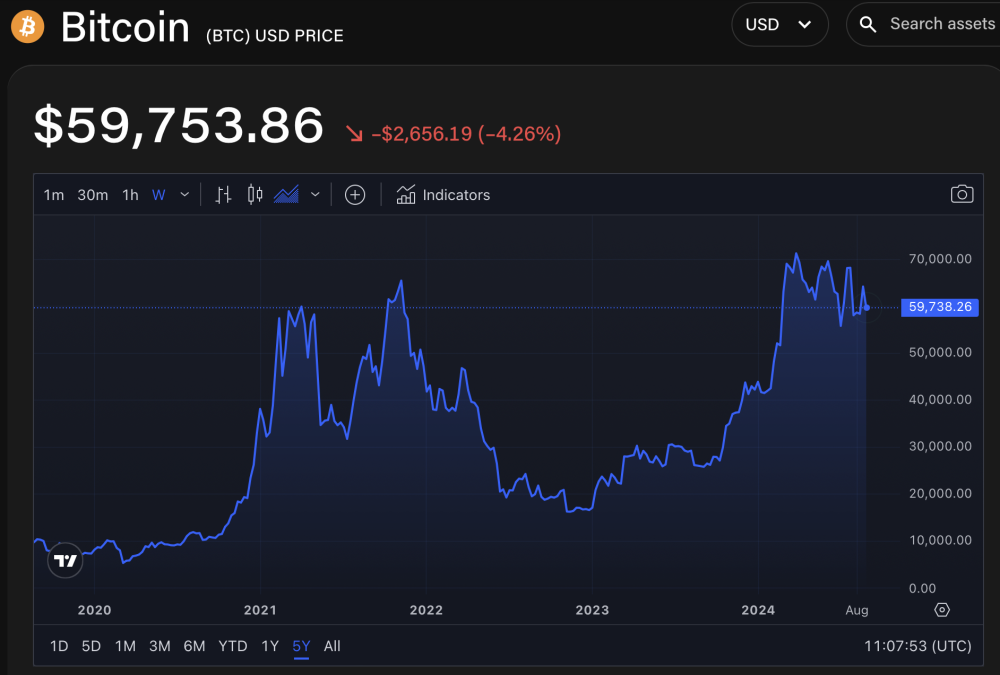Select the Bars chart style icon
Screen dimensions: 1000x675
click(223, 195)
